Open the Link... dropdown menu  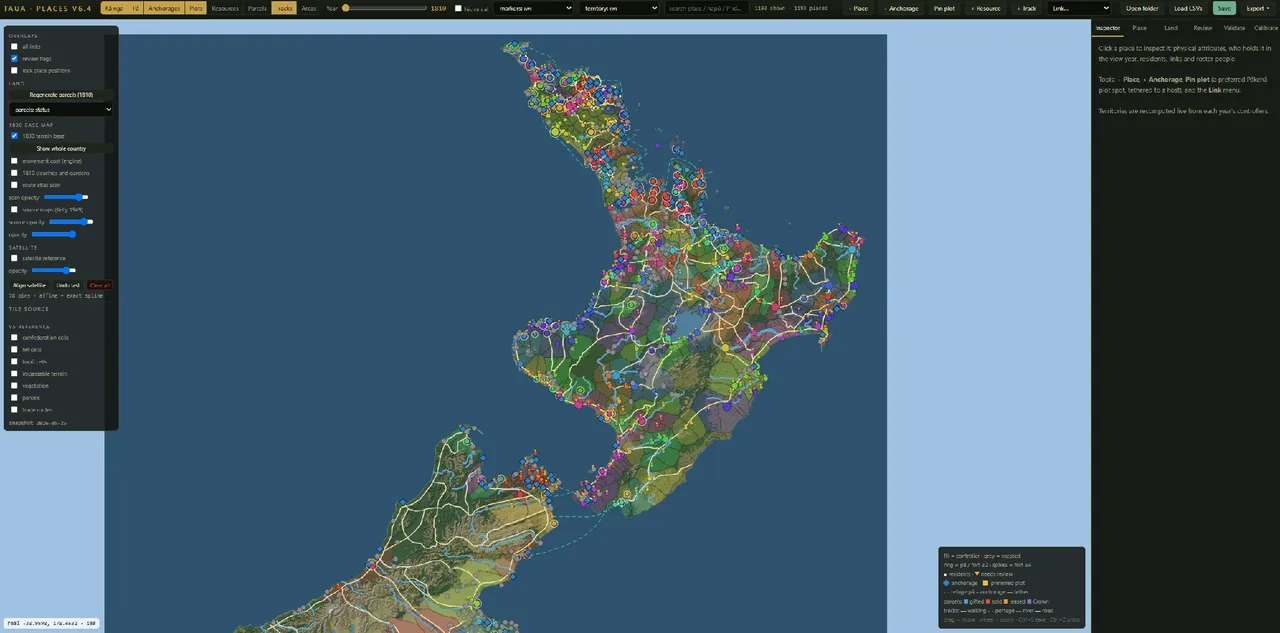1079,8
